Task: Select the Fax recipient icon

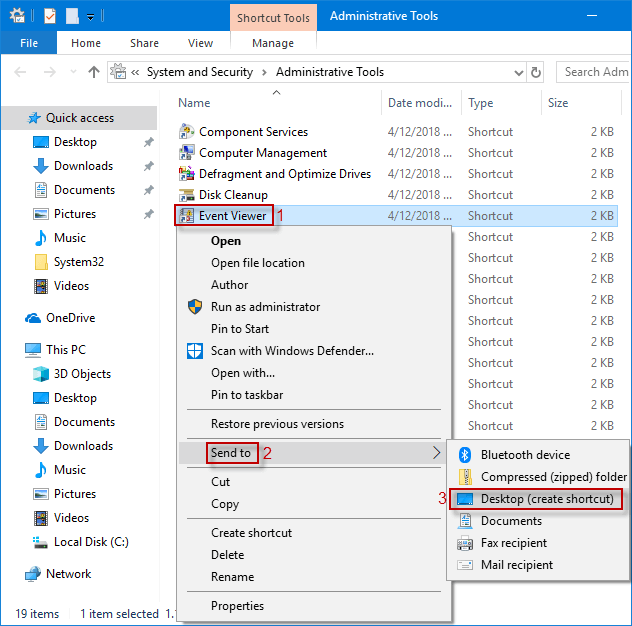Action: pyautogui.click(x=464, y=543)
